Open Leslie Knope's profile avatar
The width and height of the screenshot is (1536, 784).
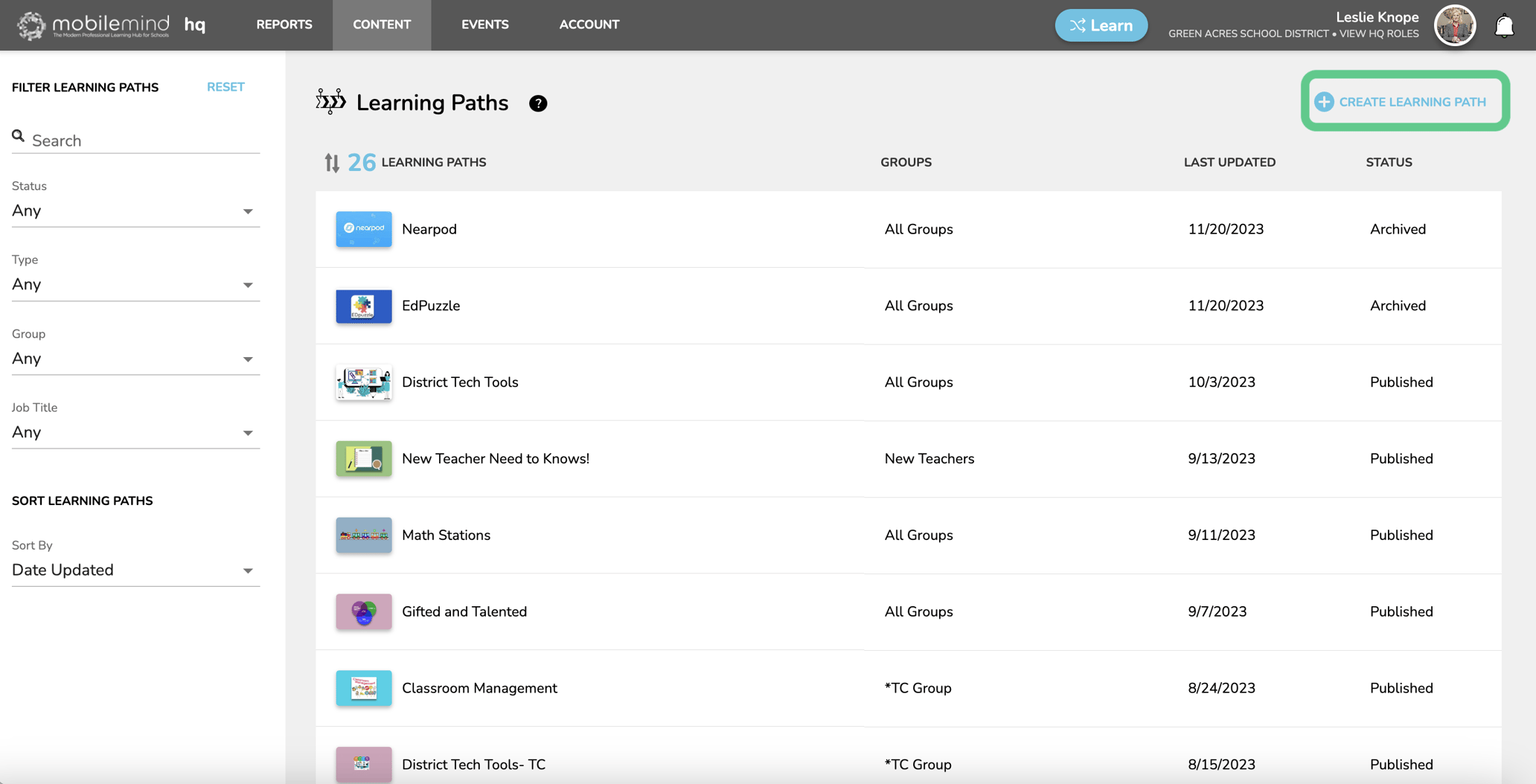point(1454,25)
